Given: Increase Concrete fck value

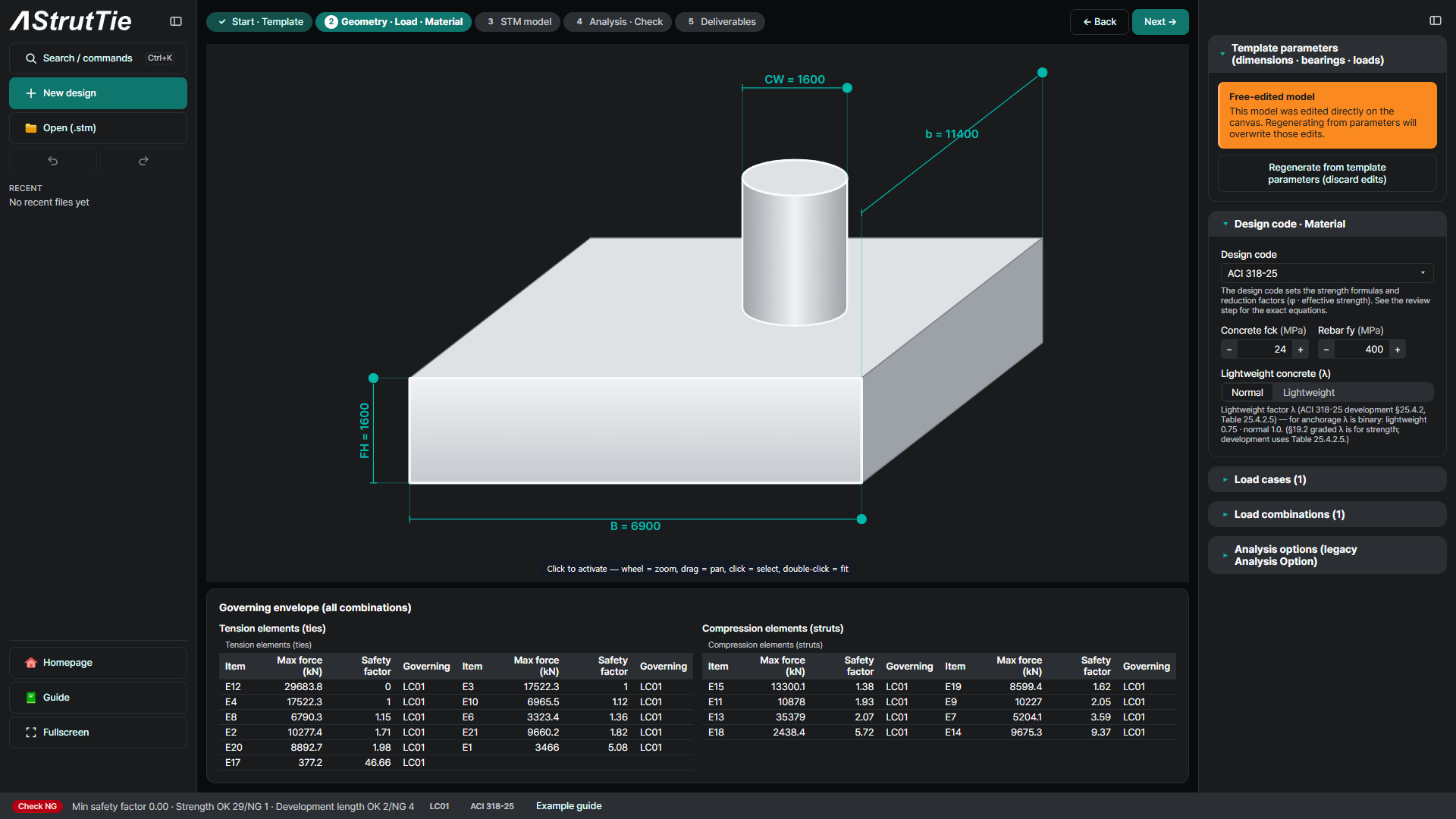Looking at the screenshot, I should (x=1301, y=350).
